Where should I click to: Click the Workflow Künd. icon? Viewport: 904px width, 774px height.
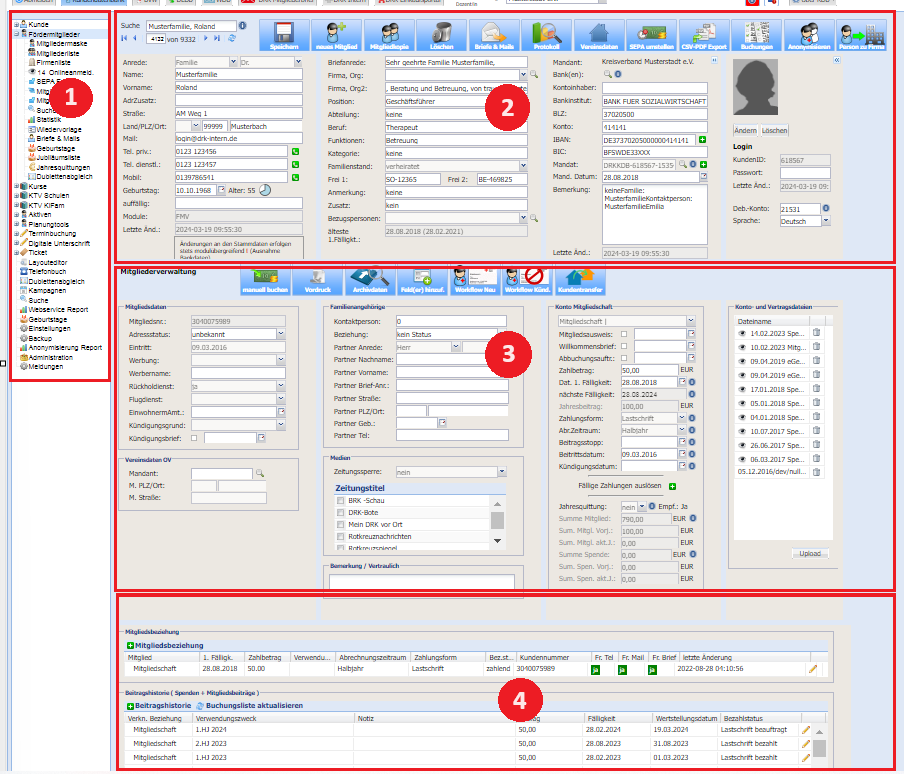(527, 282)
